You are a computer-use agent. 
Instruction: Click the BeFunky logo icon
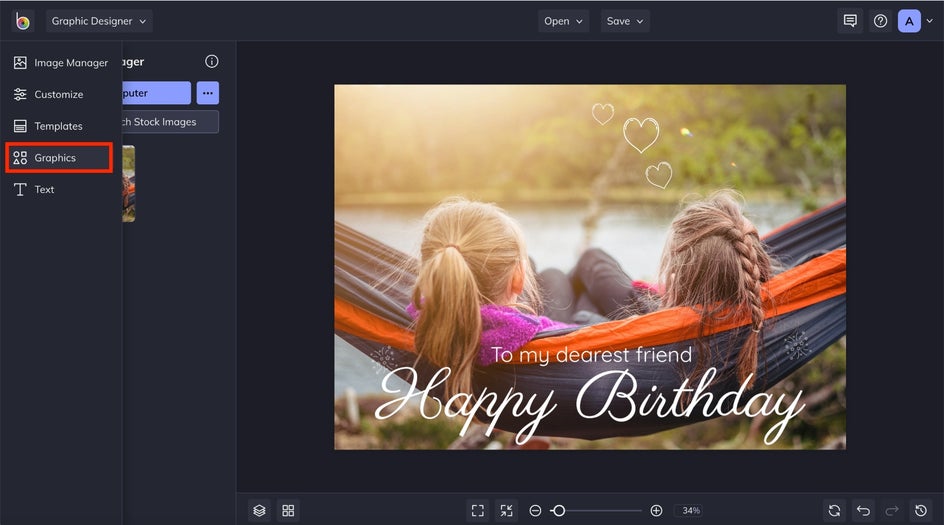23,21
